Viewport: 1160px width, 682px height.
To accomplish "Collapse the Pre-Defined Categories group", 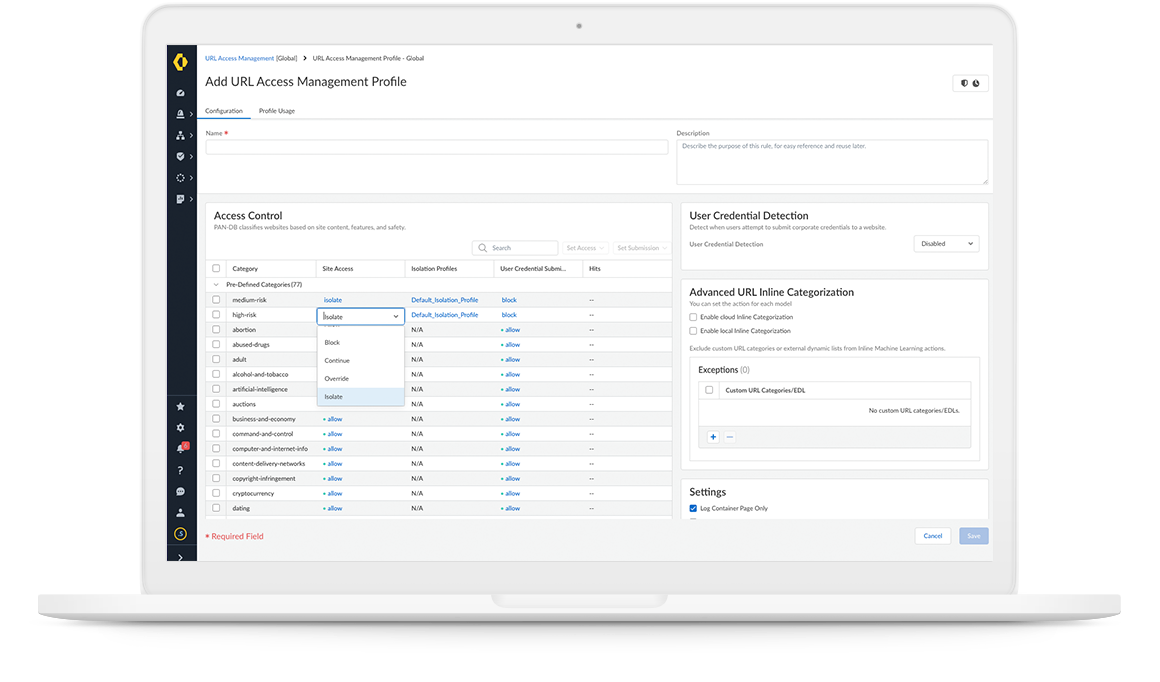I will tap(216, 285).
